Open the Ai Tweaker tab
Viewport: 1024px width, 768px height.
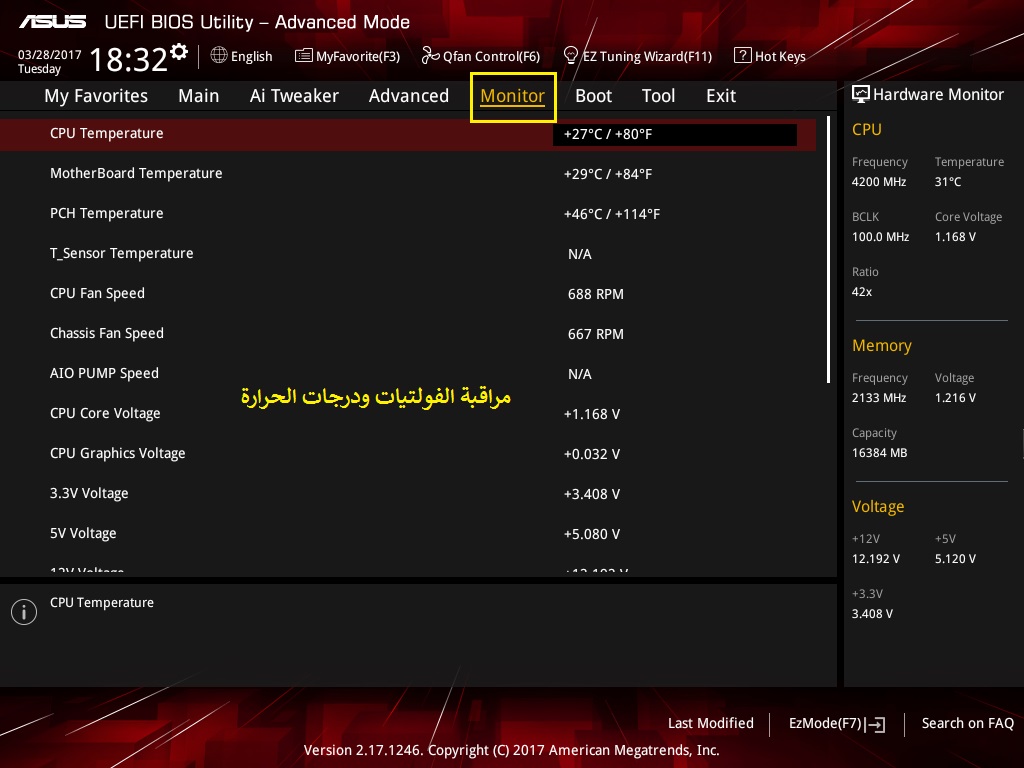294,96
